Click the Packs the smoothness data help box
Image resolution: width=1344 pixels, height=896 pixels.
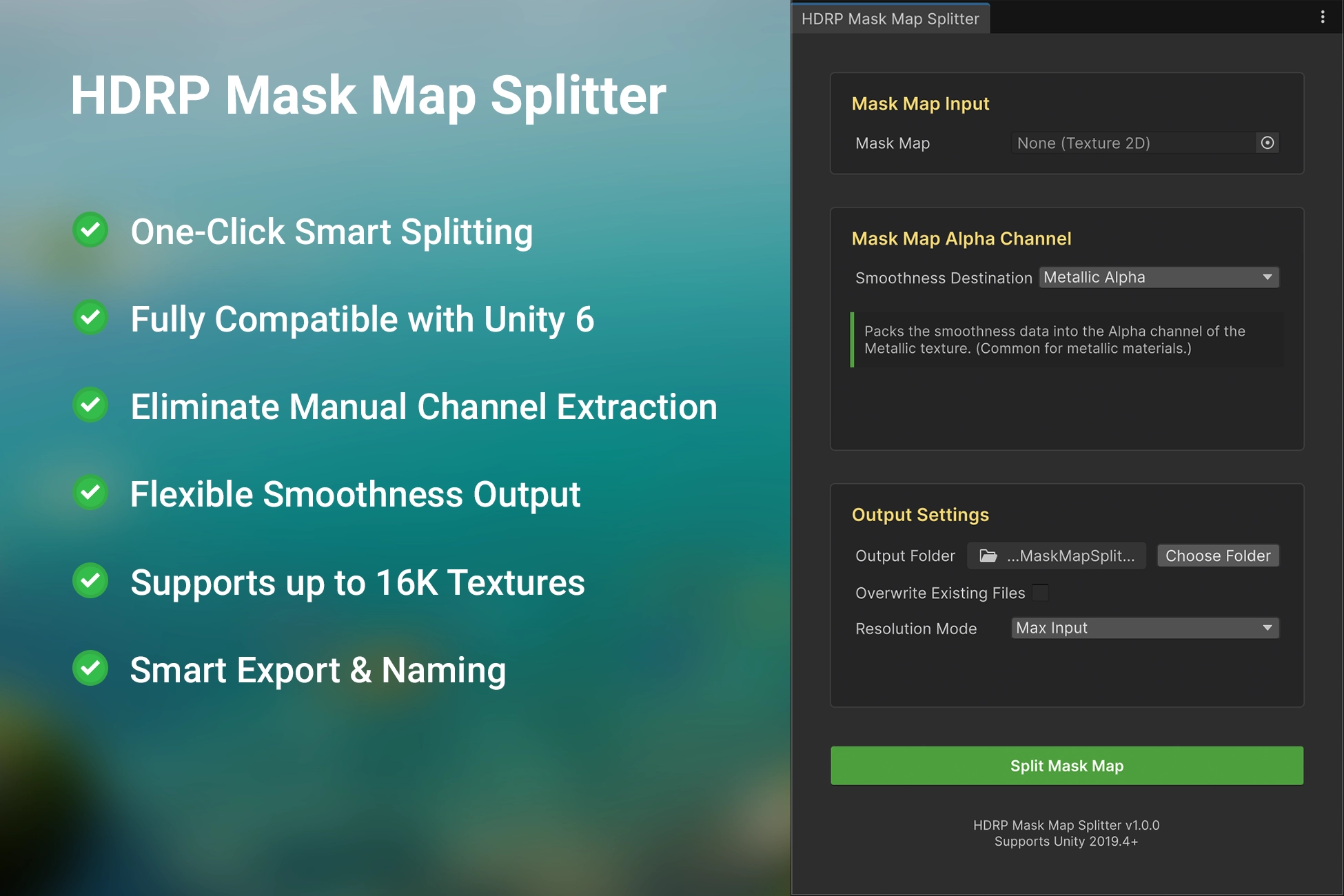coord(1066,340)
